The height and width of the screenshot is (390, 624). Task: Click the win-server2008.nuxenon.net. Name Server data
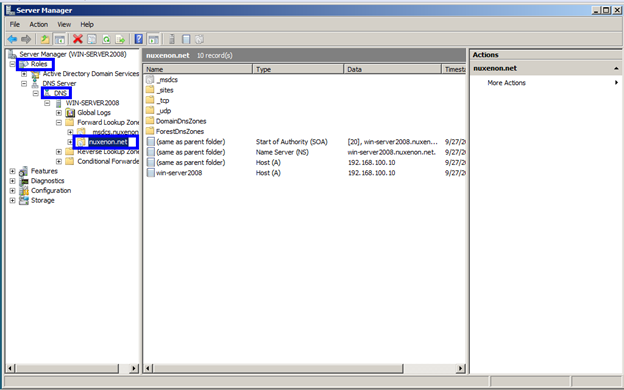pyautogui.click(x=392, y=152)
